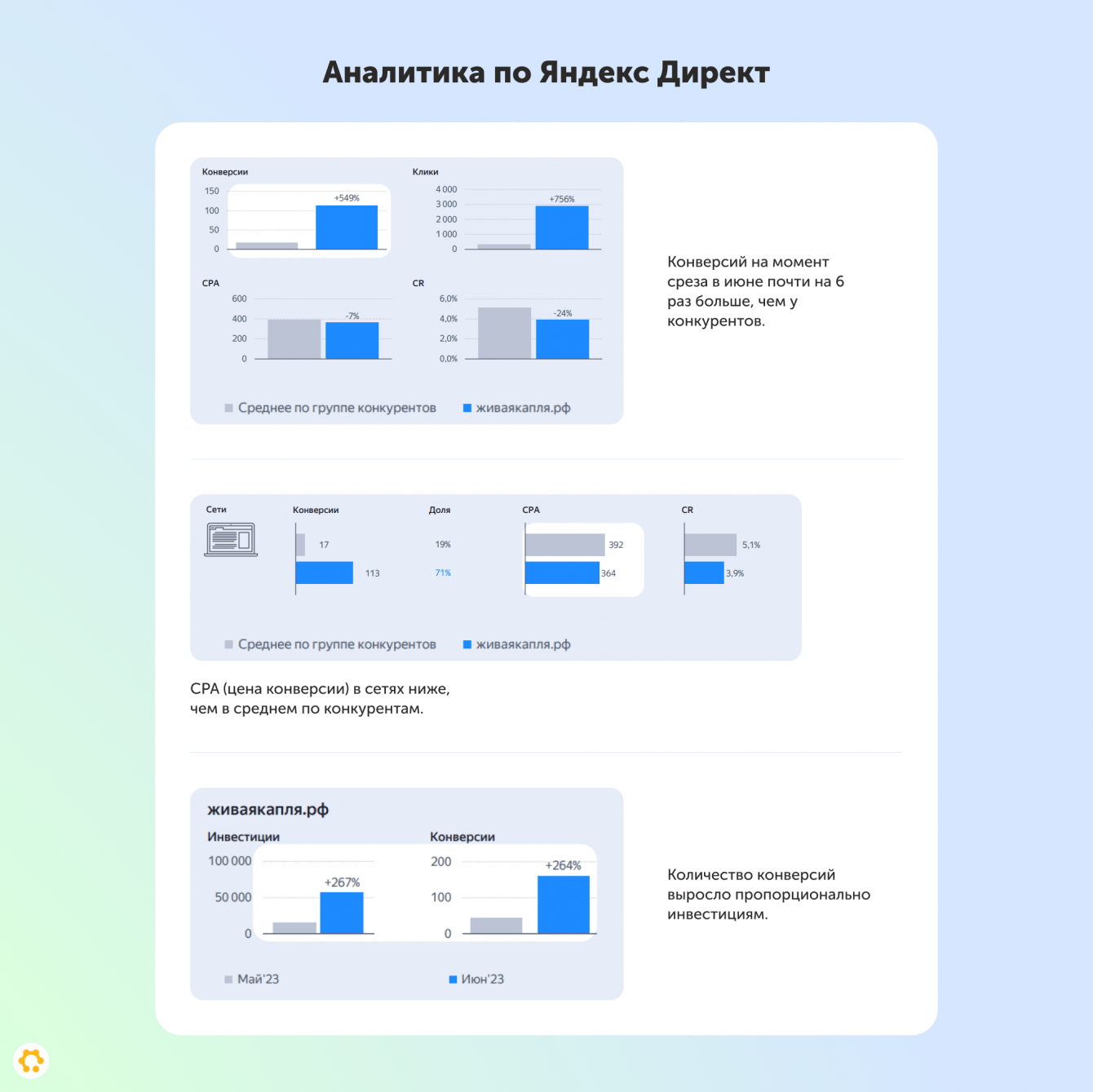Click the 100 000 axis value
1093x1092 pixels.
230,861
